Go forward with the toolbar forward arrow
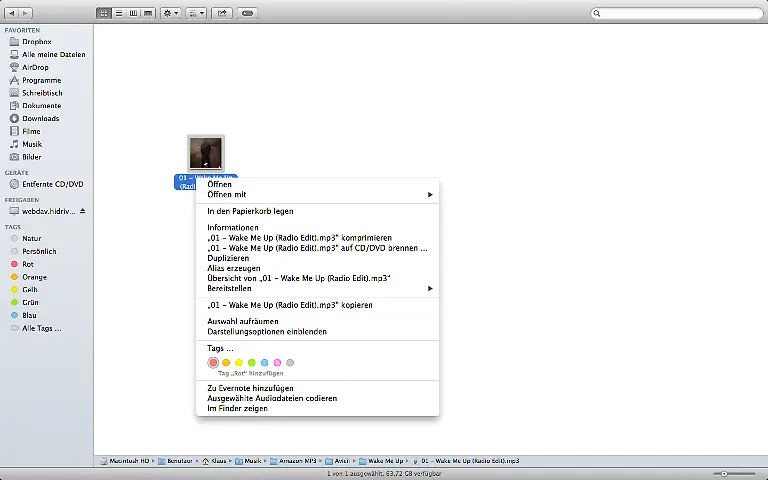This screenshot has width=768, height=480. 25,13
